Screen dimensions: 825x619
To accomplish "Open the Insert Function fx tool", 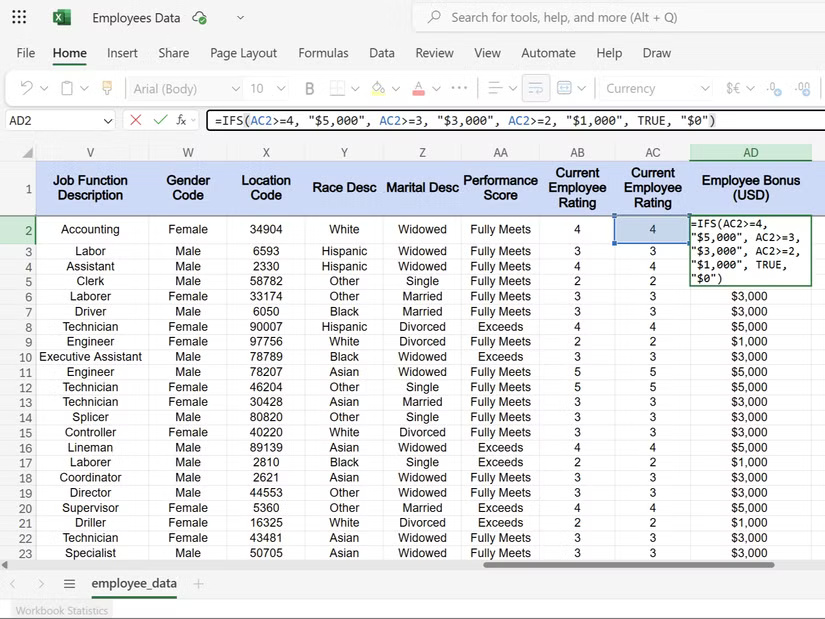I will click(181, 118).
